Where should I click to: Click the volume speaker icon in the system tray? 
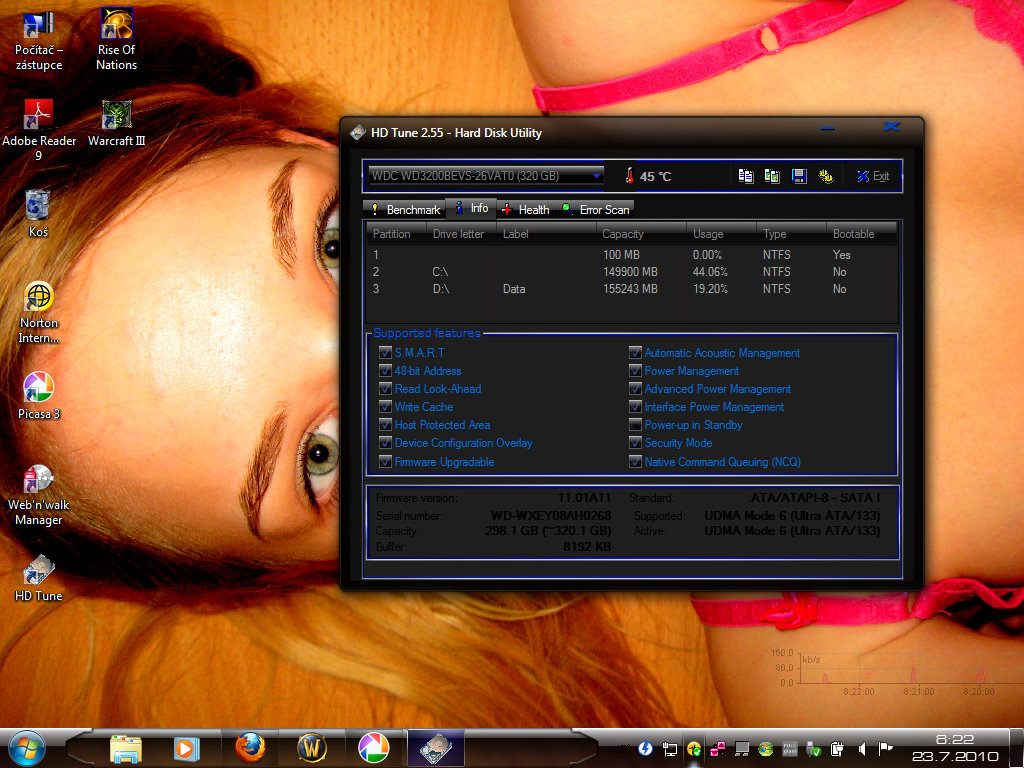(861, 748)
